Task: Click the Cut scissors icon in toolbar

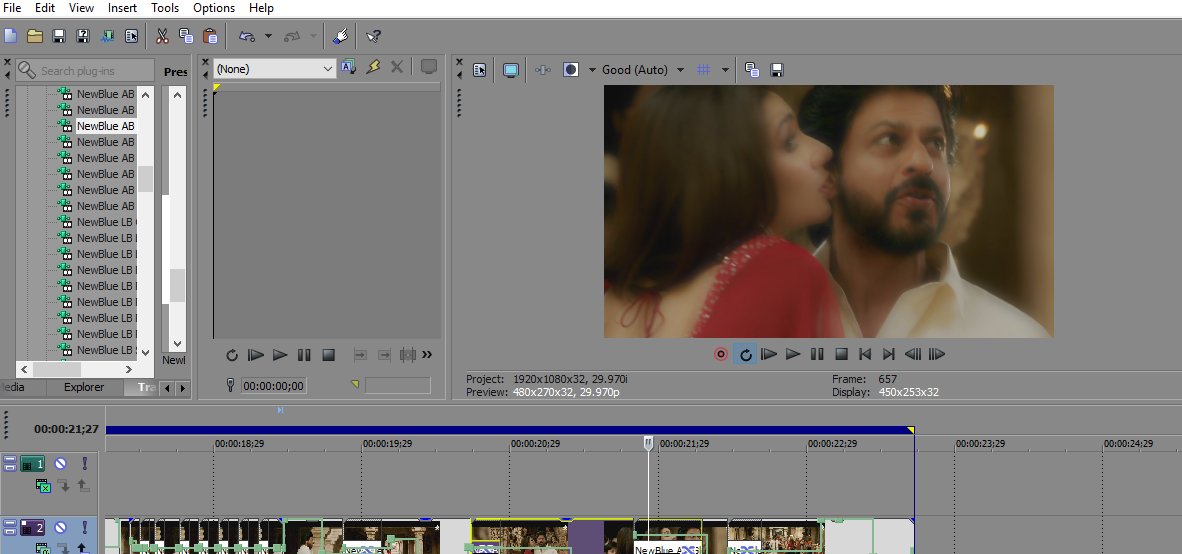Action: pos(161,35)
